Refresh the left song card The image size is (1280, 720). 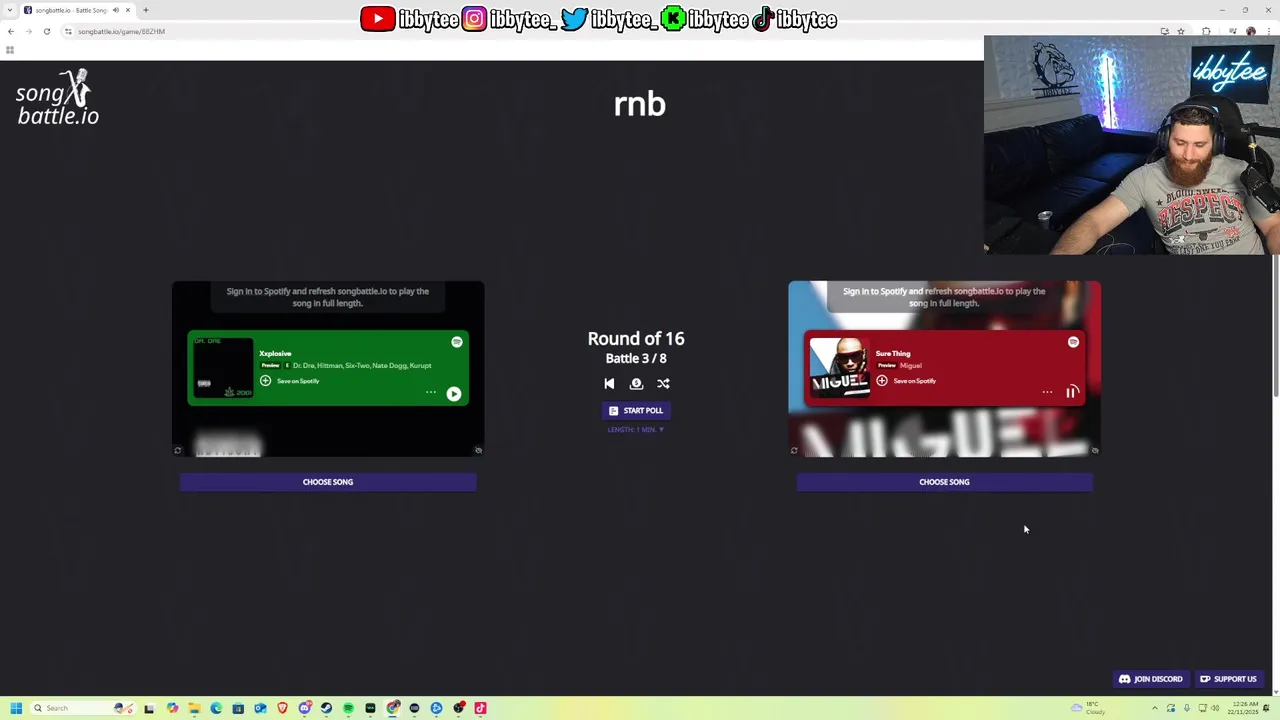pos(178,450)
